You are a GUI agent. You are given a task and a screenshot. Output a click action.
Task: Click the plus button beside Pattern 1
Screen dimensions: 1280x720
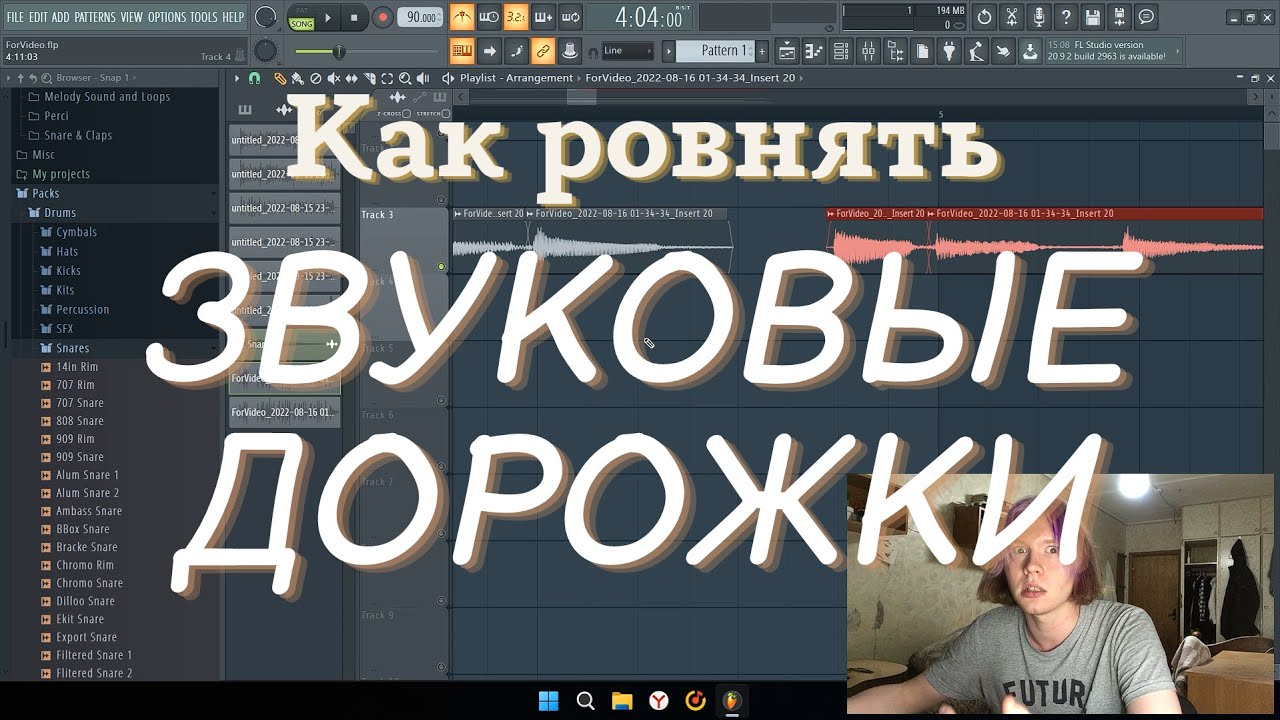(762, 50)
